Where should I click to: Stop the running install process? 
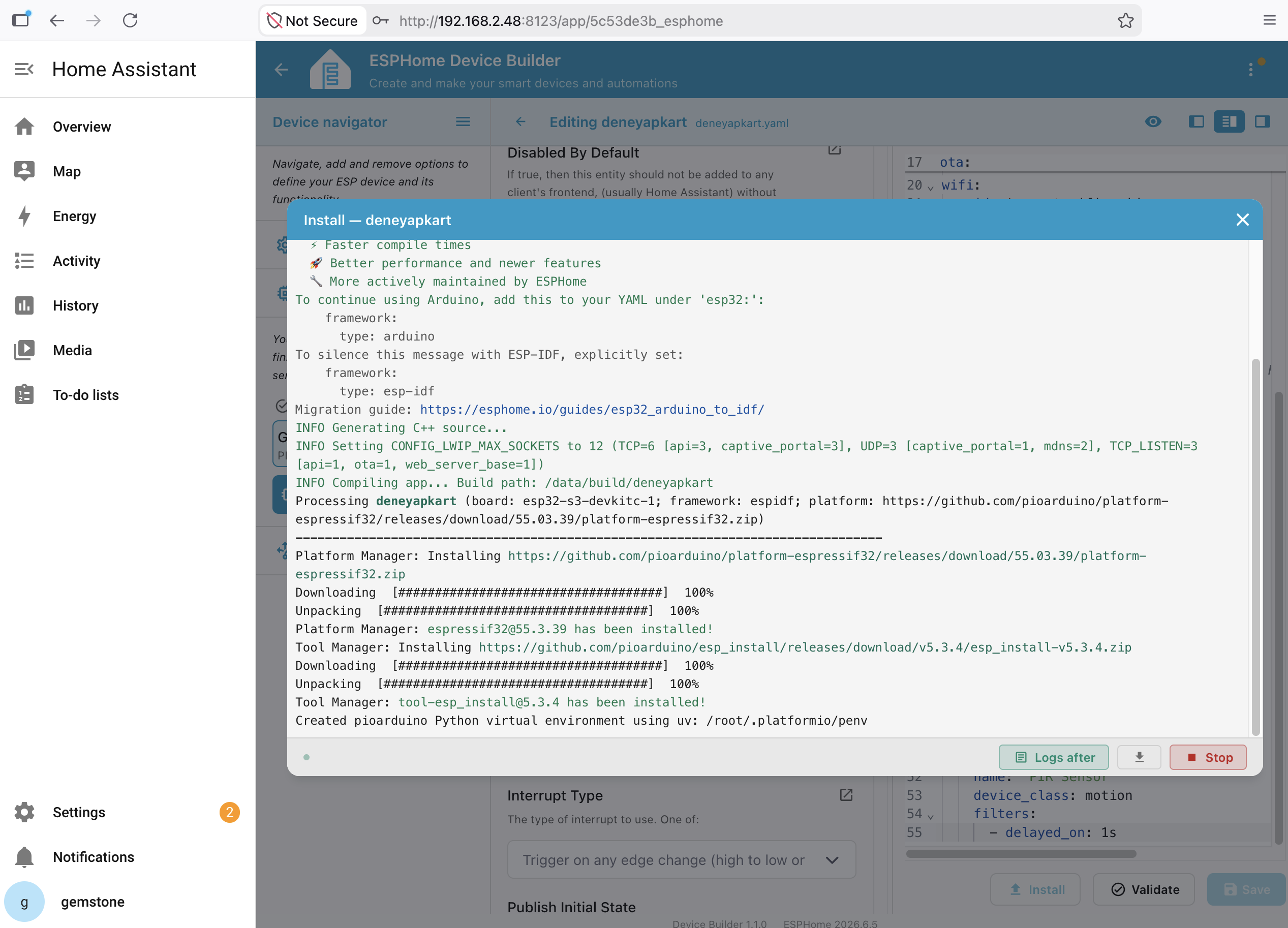(x=1208, y=757)
